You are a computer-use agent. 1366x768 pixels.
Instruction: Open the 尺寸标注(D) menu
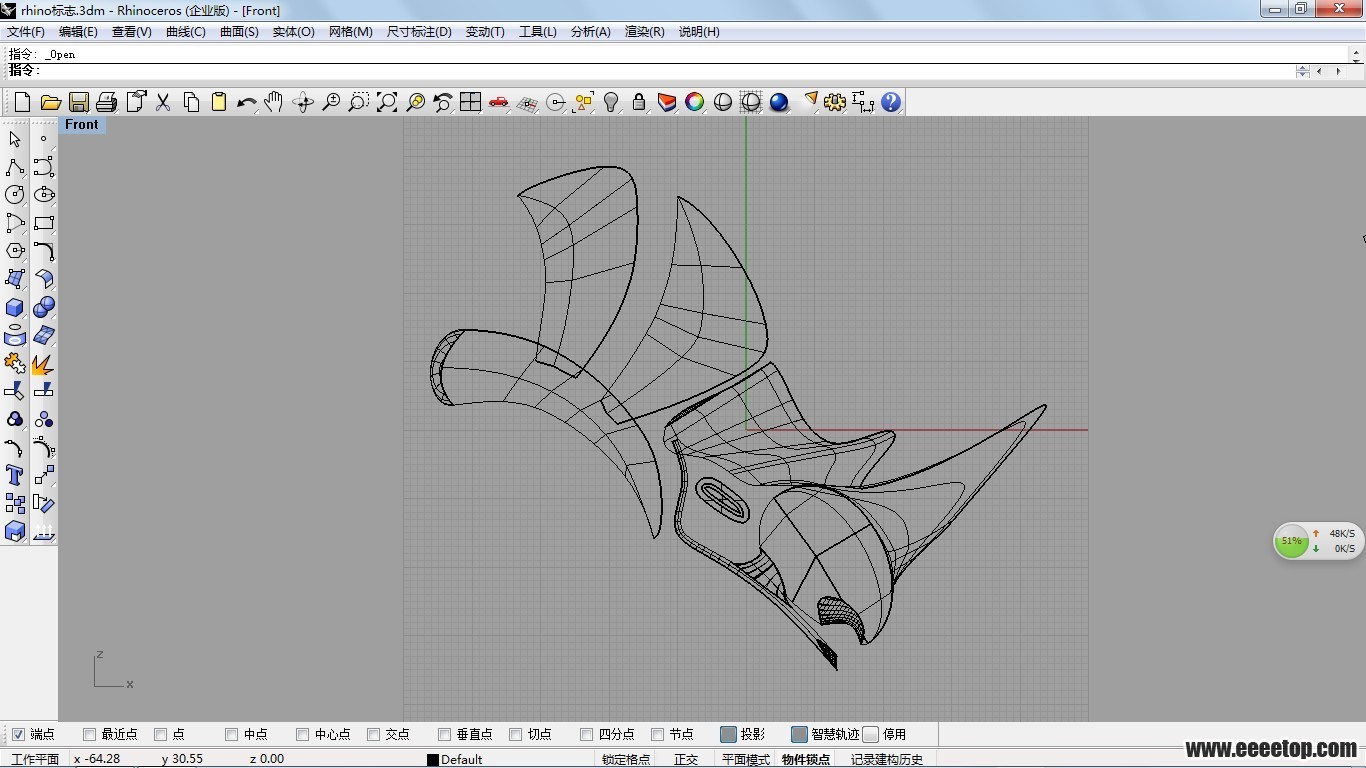point(419,32)
